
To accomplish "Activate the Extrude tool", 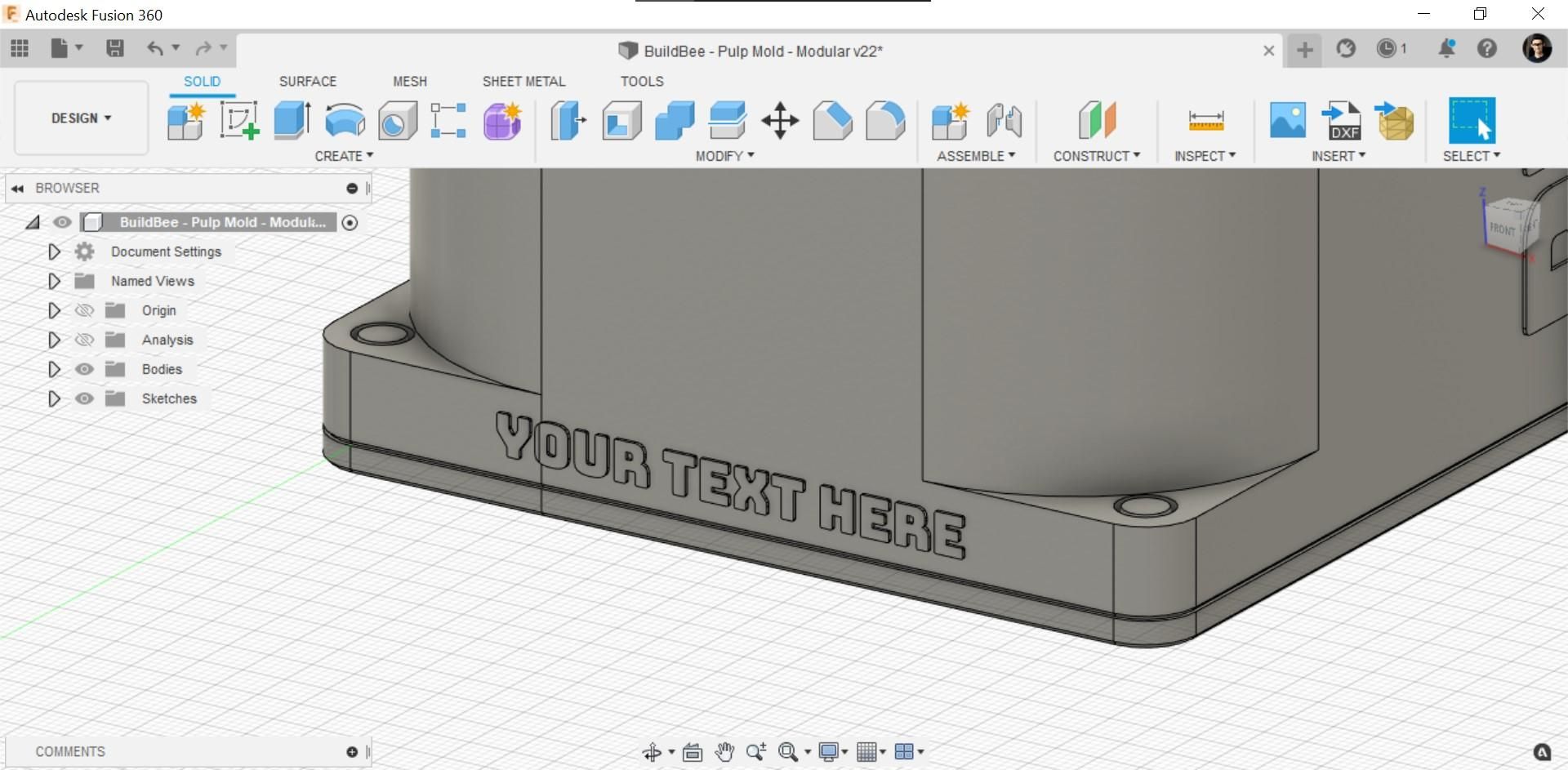I will coord(292,120).
